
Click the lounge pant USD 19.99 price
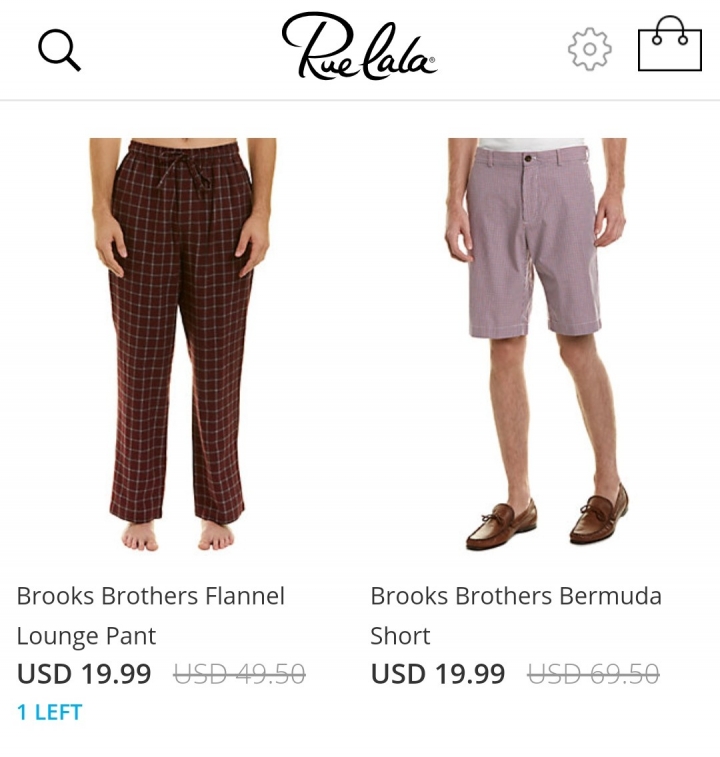[84, 673]
